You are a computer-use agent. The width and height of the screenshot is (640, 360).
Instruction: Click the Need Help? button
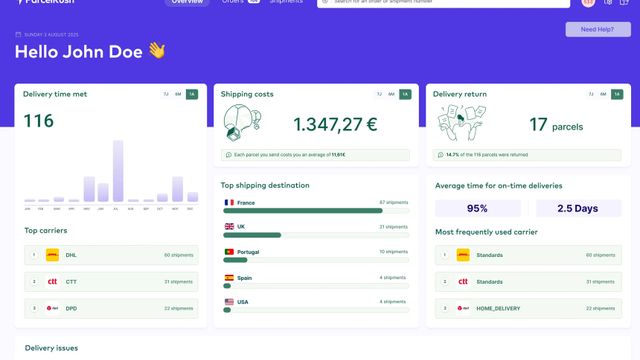pos(598,29)
